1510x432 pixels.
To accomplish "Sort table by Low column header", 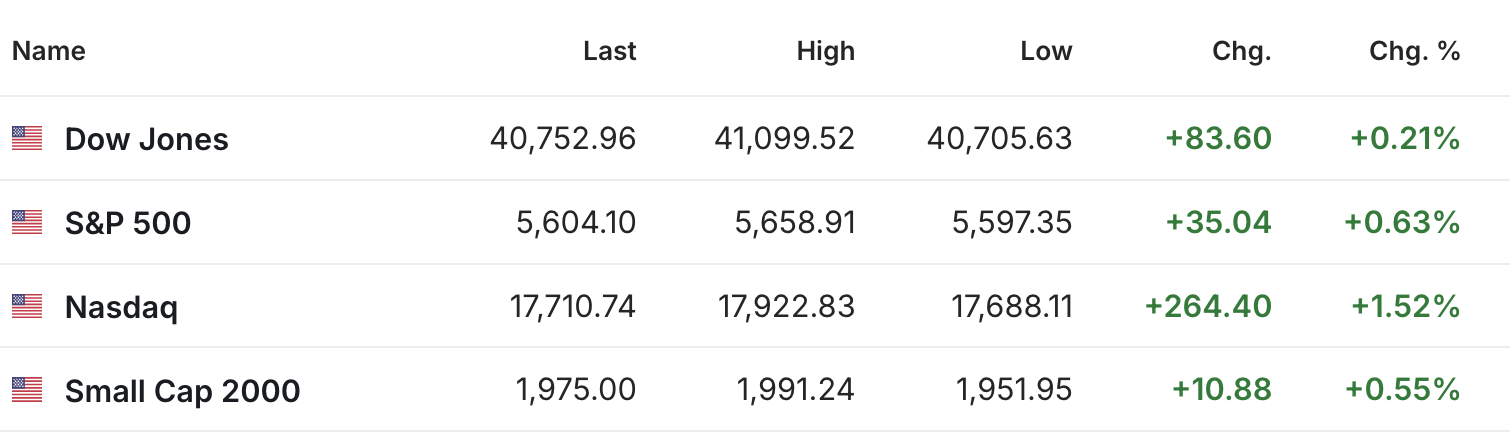I will point(1046,51).
